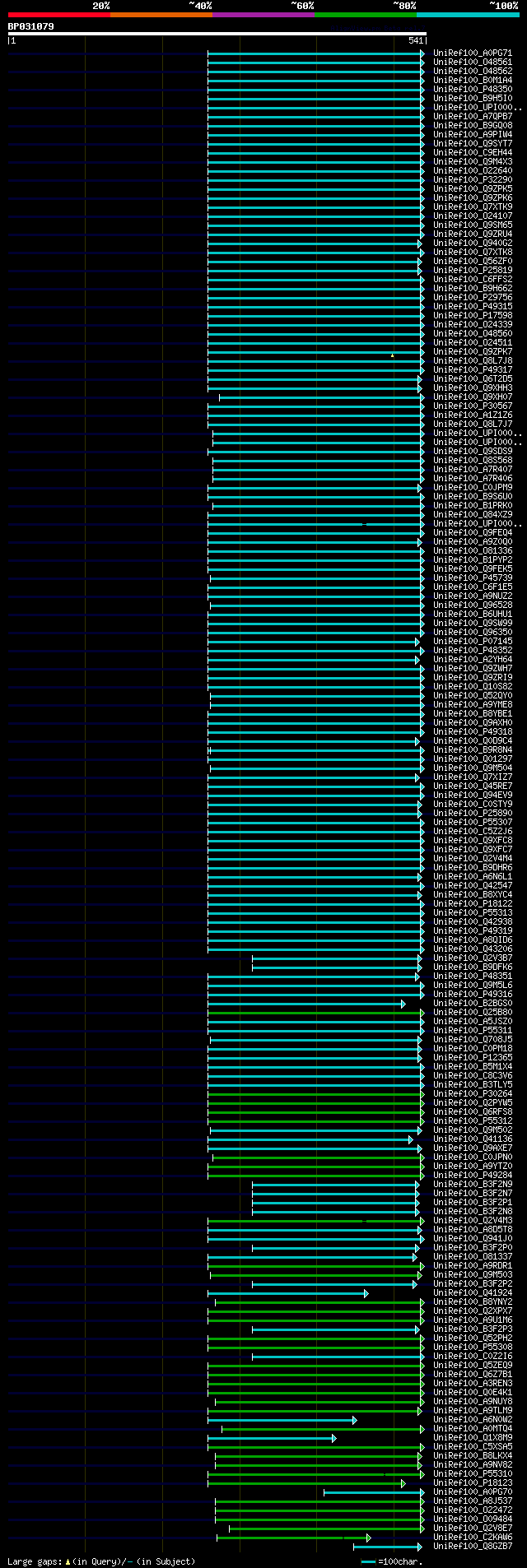Select label UniRef100_Q9ZPK7
Screen dimensions: 527x1568
473,352
